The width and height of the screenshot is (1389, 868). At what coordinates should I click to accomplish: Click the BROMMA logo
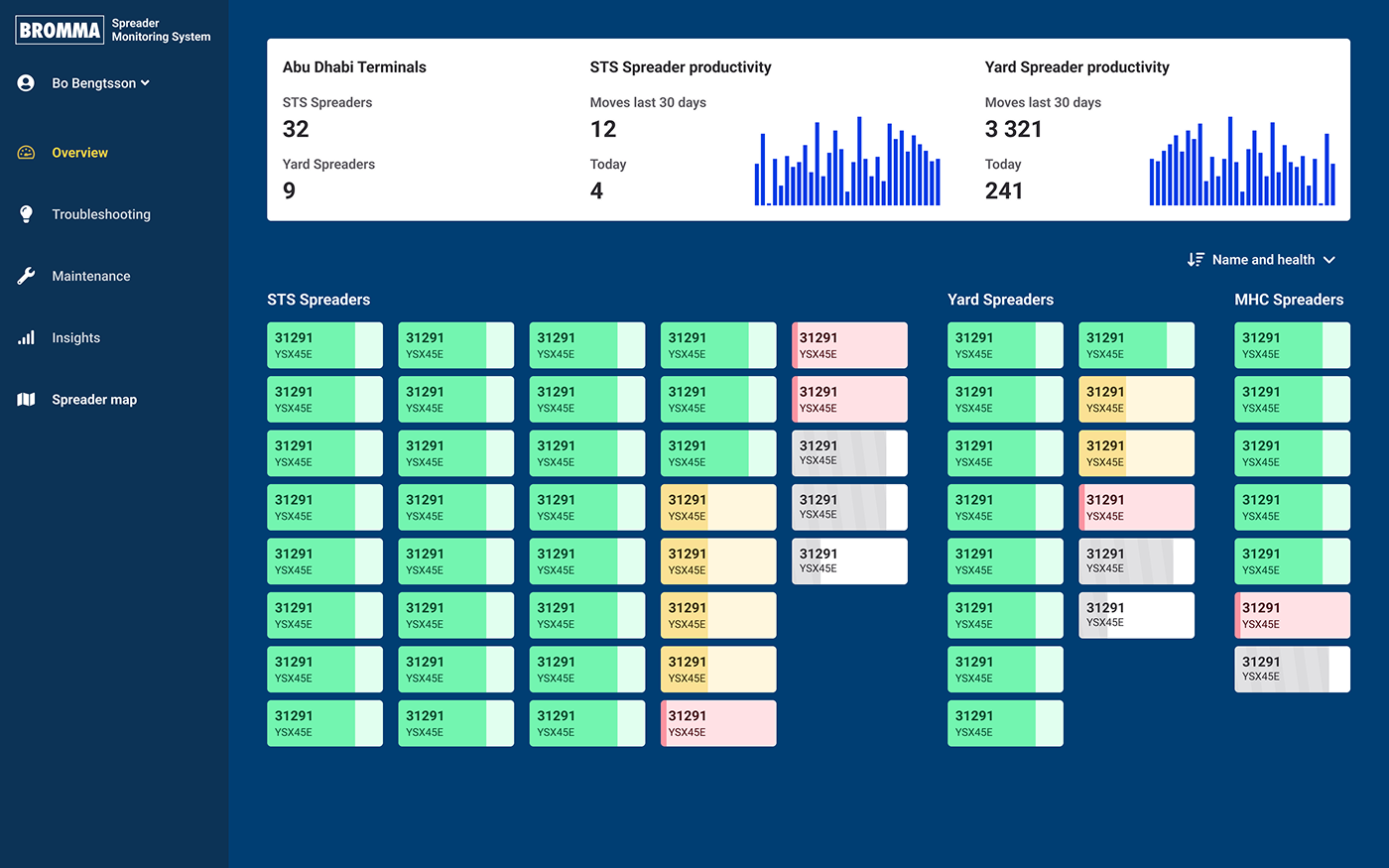pyautogui.click(x=60, y=30)
